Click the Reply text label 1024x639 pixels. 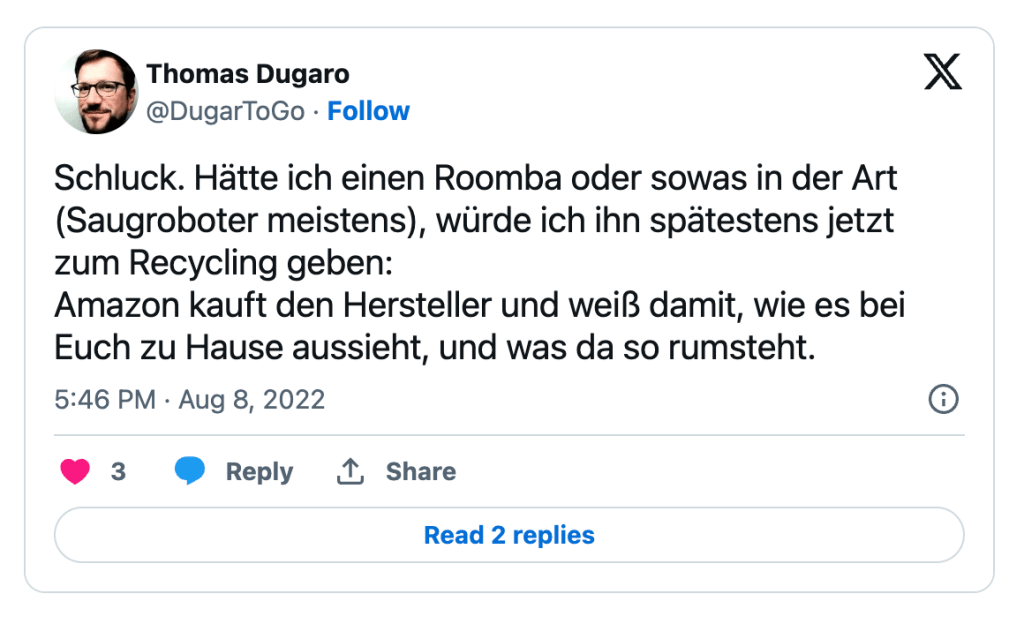pyautogui.click(x=259, y=472)
